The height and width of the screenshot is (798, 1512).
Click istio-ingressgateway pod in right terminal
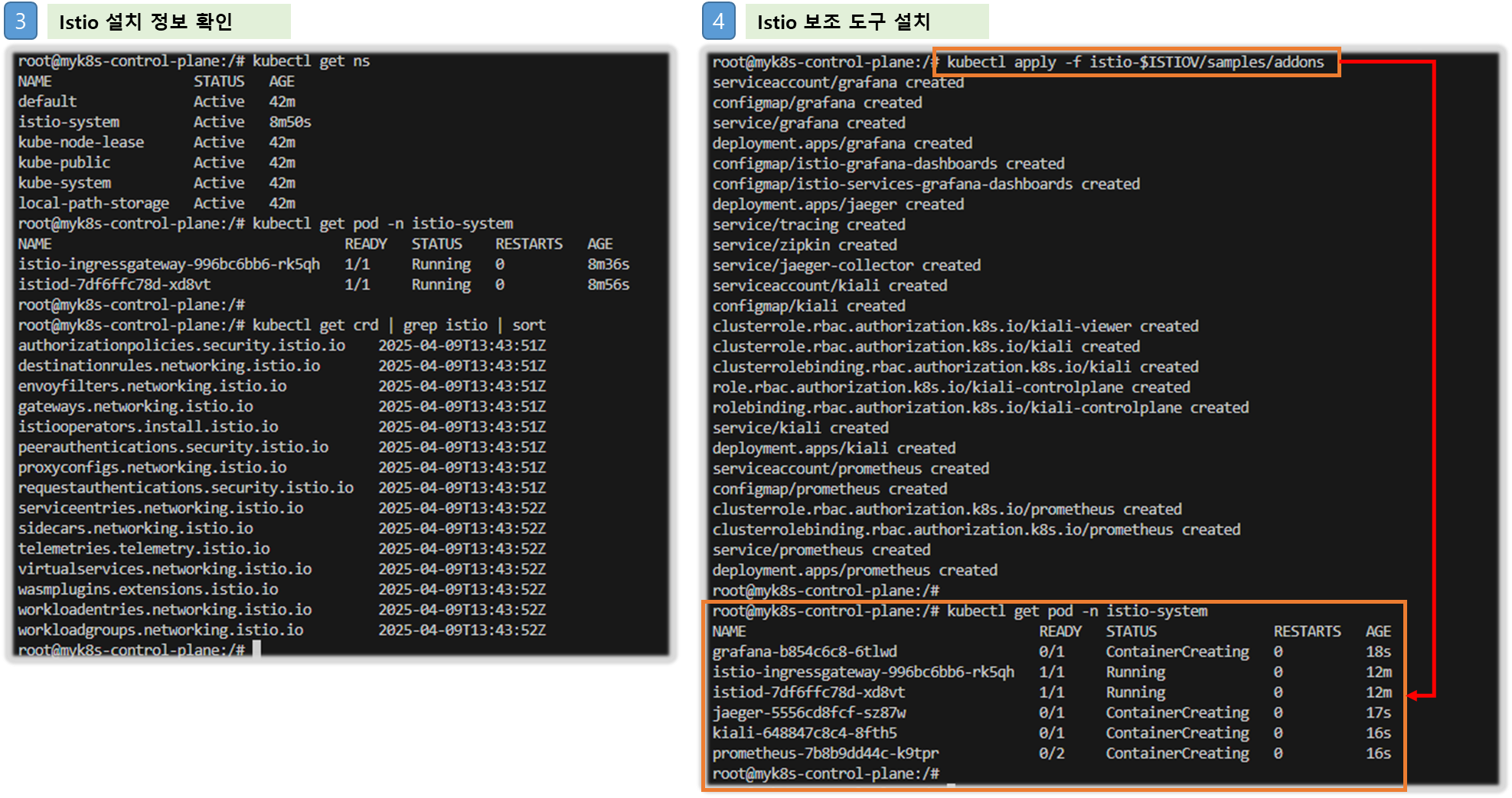point(864,673)
